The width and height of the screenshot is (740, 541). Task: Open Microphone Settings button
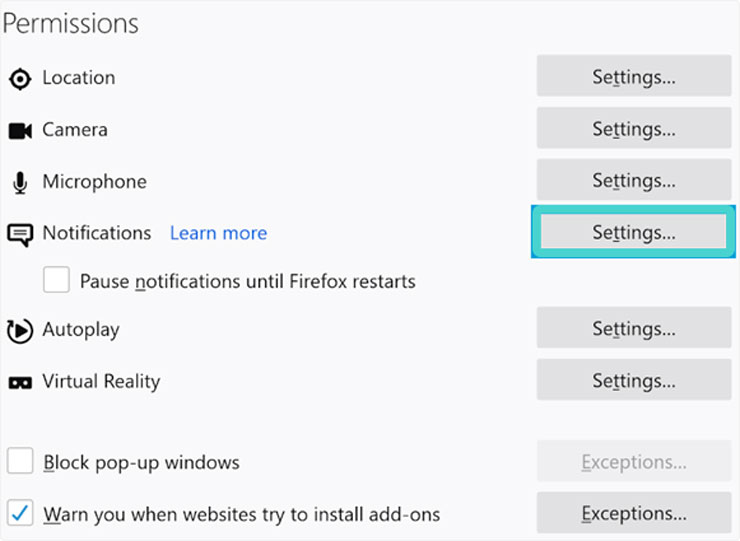pyautogui.click(x=634, y=179)
